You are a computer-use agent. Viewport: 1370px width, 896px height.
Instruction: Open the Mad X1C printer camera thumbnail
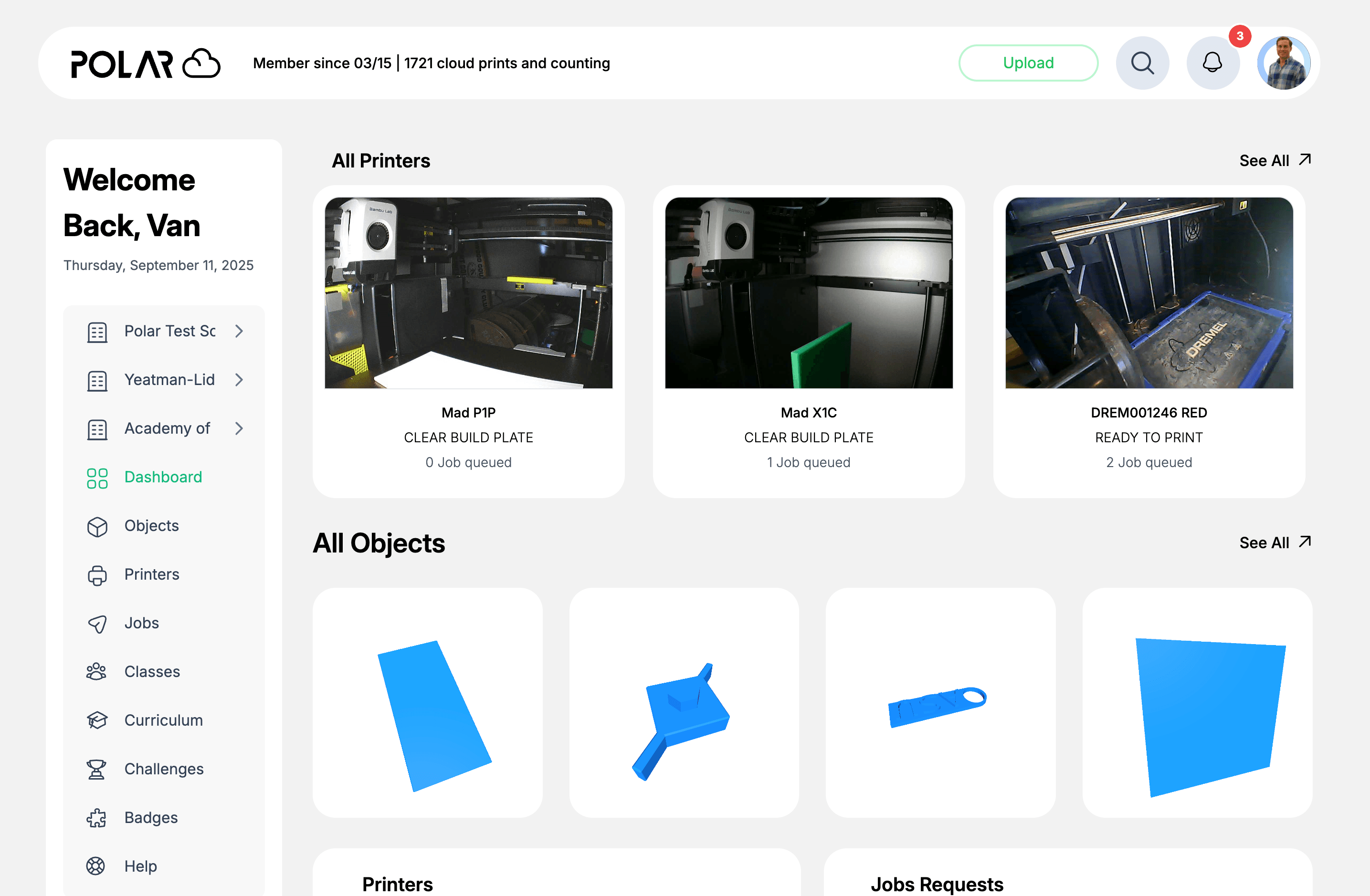(x=808, y=293)
